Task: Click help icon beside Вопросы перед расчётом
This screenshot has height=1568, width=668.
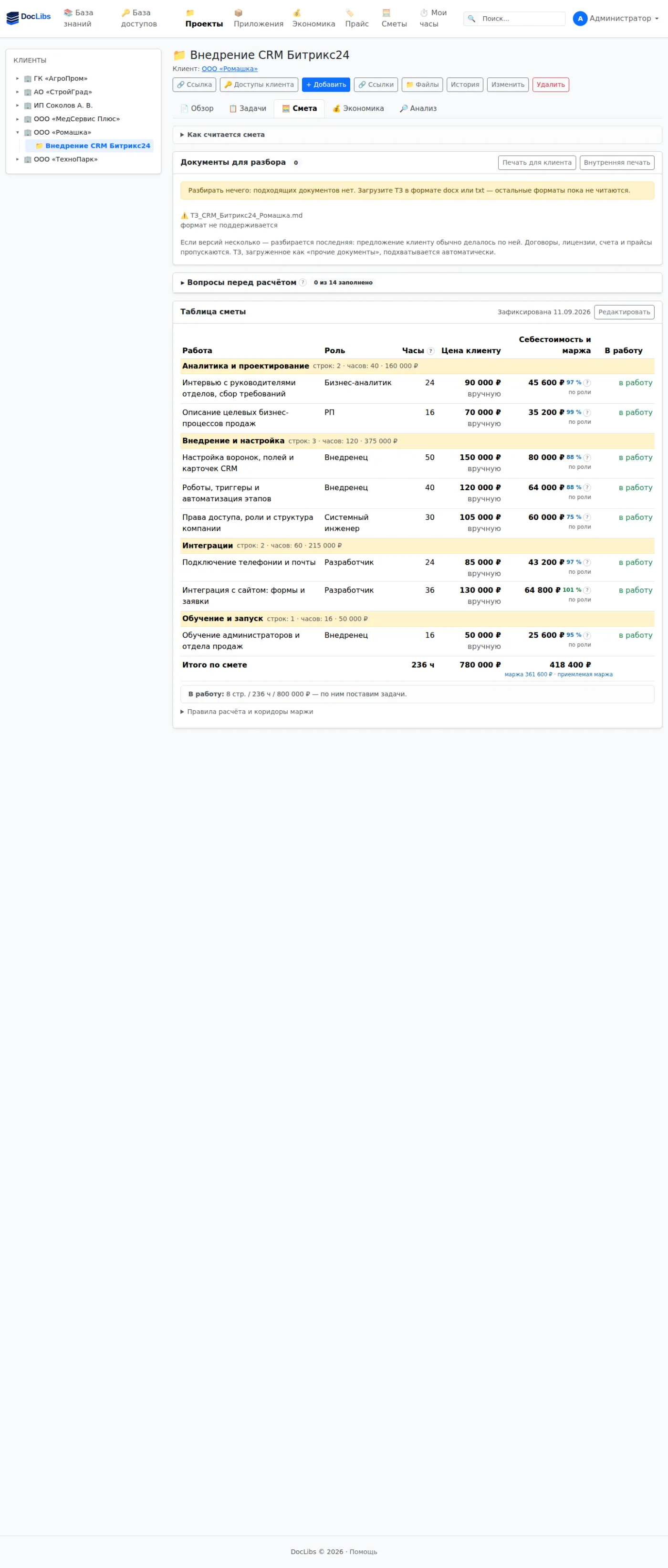Action: click(303, 283)
